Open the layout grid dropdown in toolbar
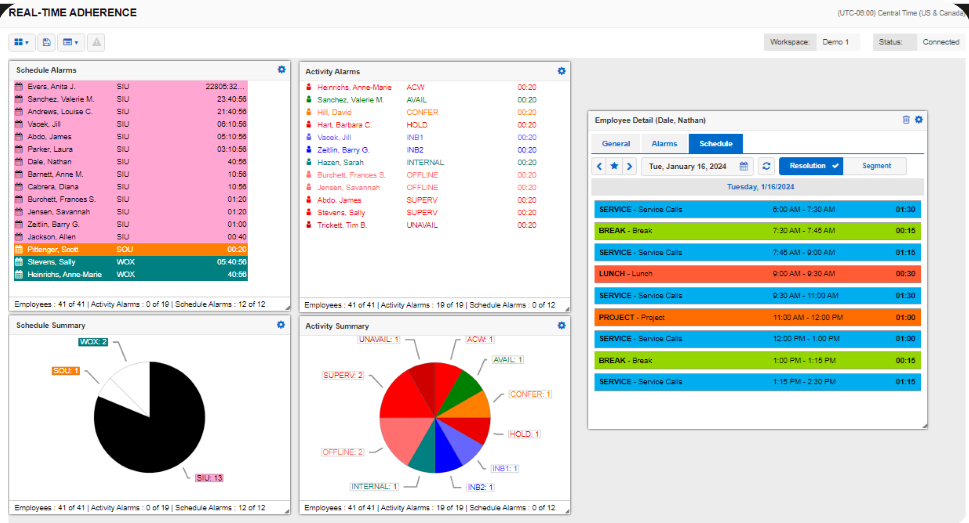 pos(22,42)
